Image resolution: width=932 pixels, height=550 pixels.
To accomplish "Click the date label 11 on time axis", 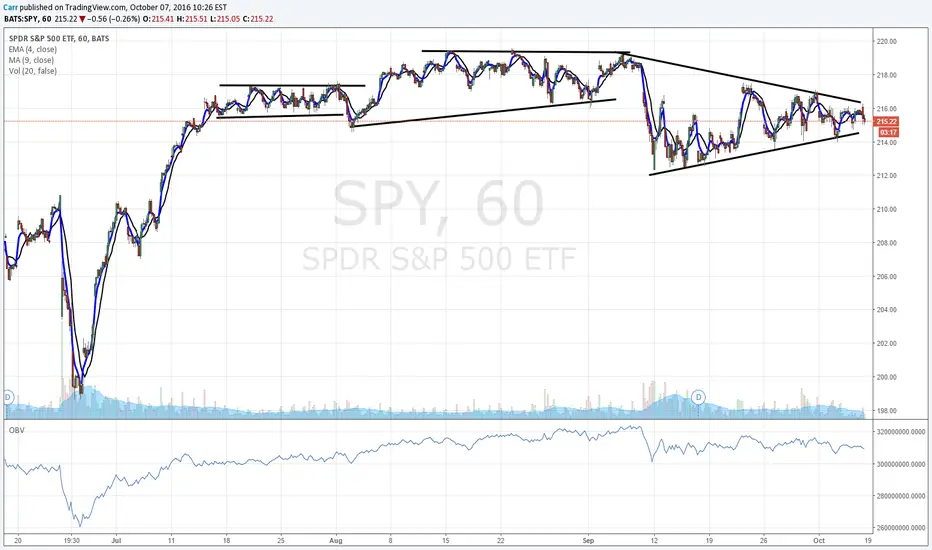I will pyautogui.click(x=171, y=541).
